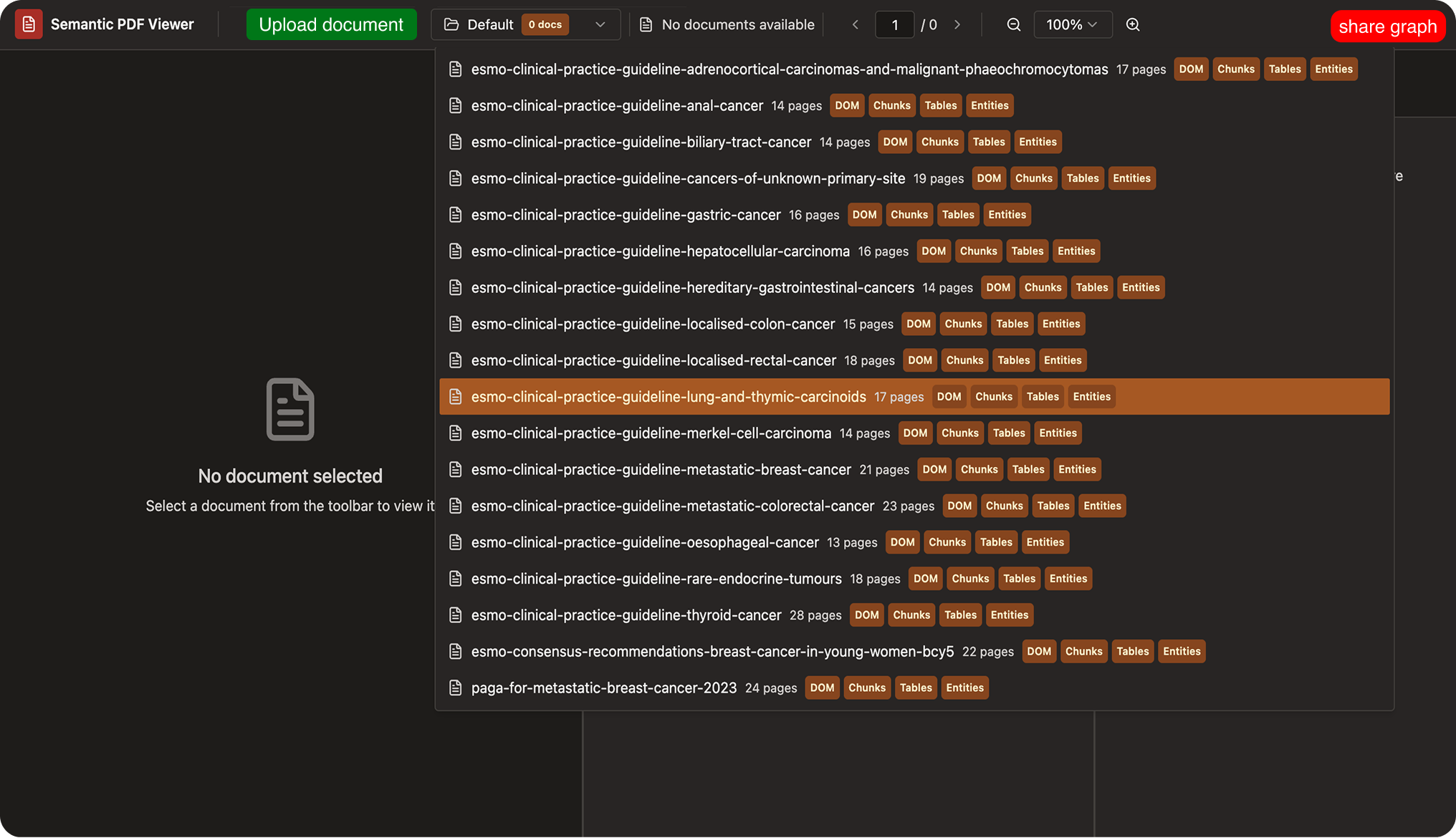The height and width of the screenshot is (838, 1456).
Task: Choose localised-colon-cancer document name
Action: click(x=653, y=324)
